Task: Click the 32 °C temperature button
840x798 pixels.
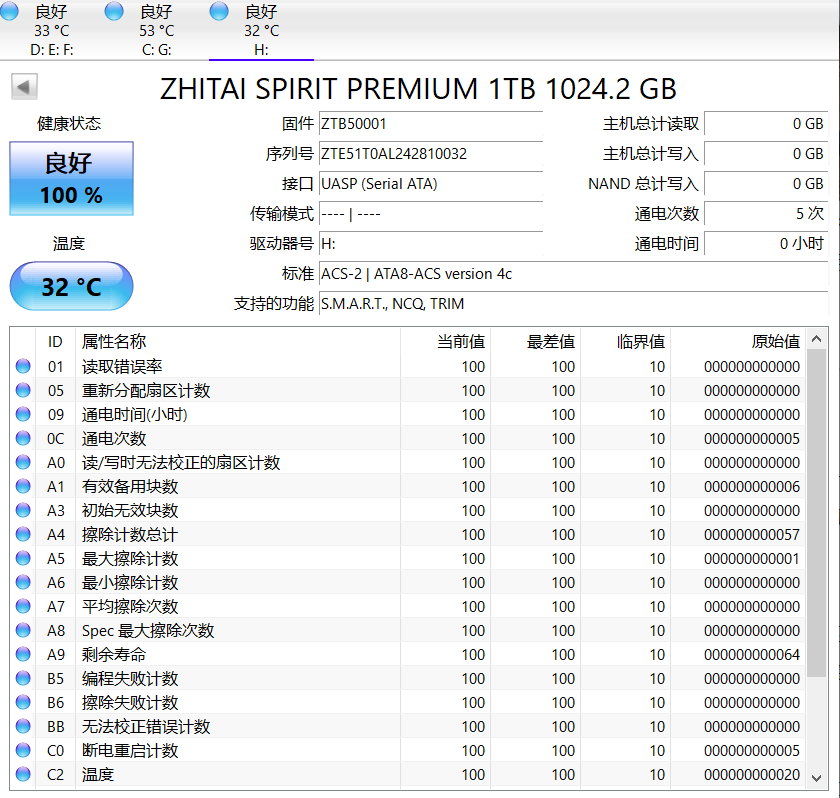Action: pyautogui.click(x=71, y=287)
